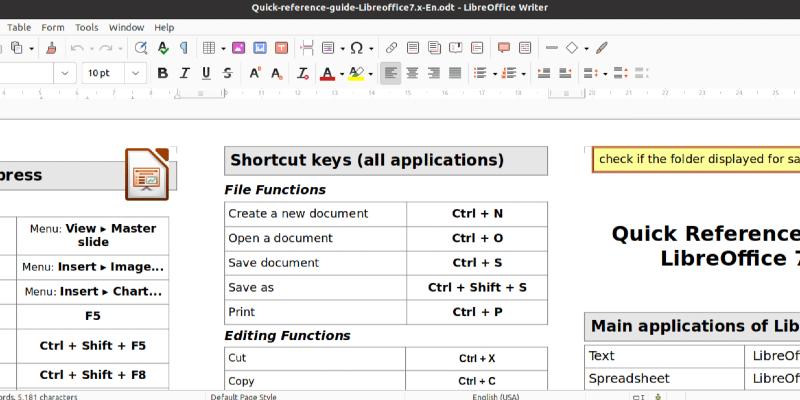The height and width of the screenshot is (400, 800).
Task: Expand the special character dropdown arrow
Action: coord(371,47)
